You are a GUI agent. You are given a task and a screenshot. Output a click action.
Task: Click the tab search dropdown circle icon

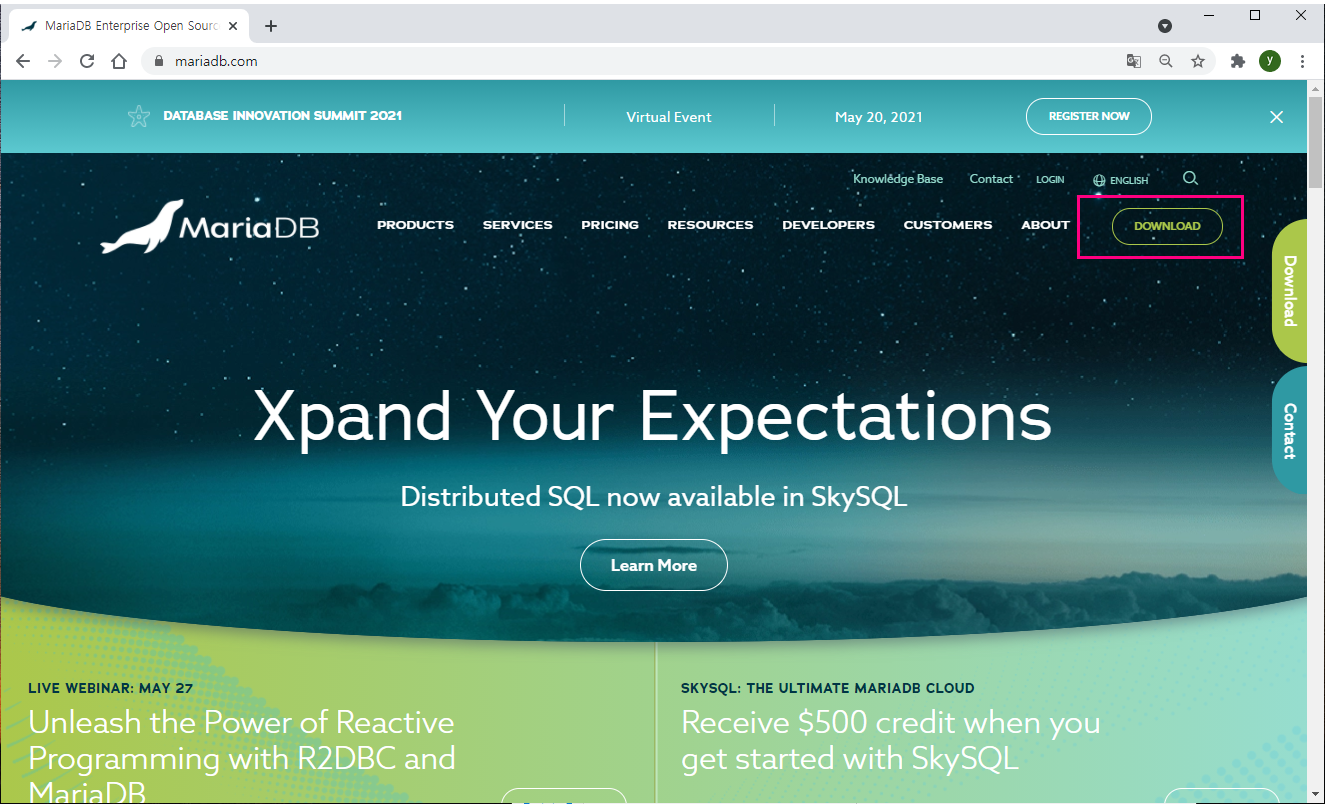[1165, 26]
